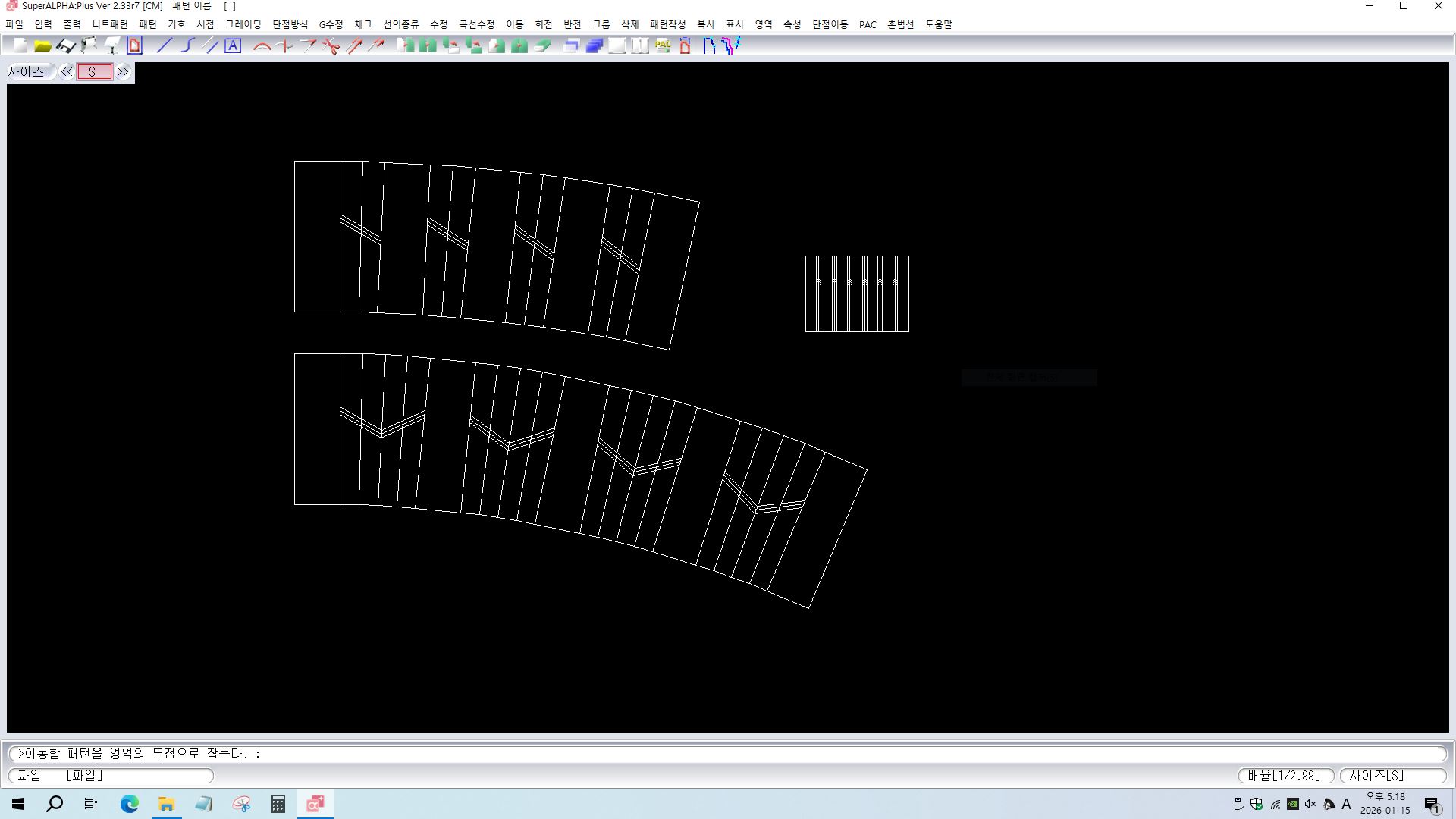Click the 사이즈 button
The image size is (1456, 819).
(27, 72)
